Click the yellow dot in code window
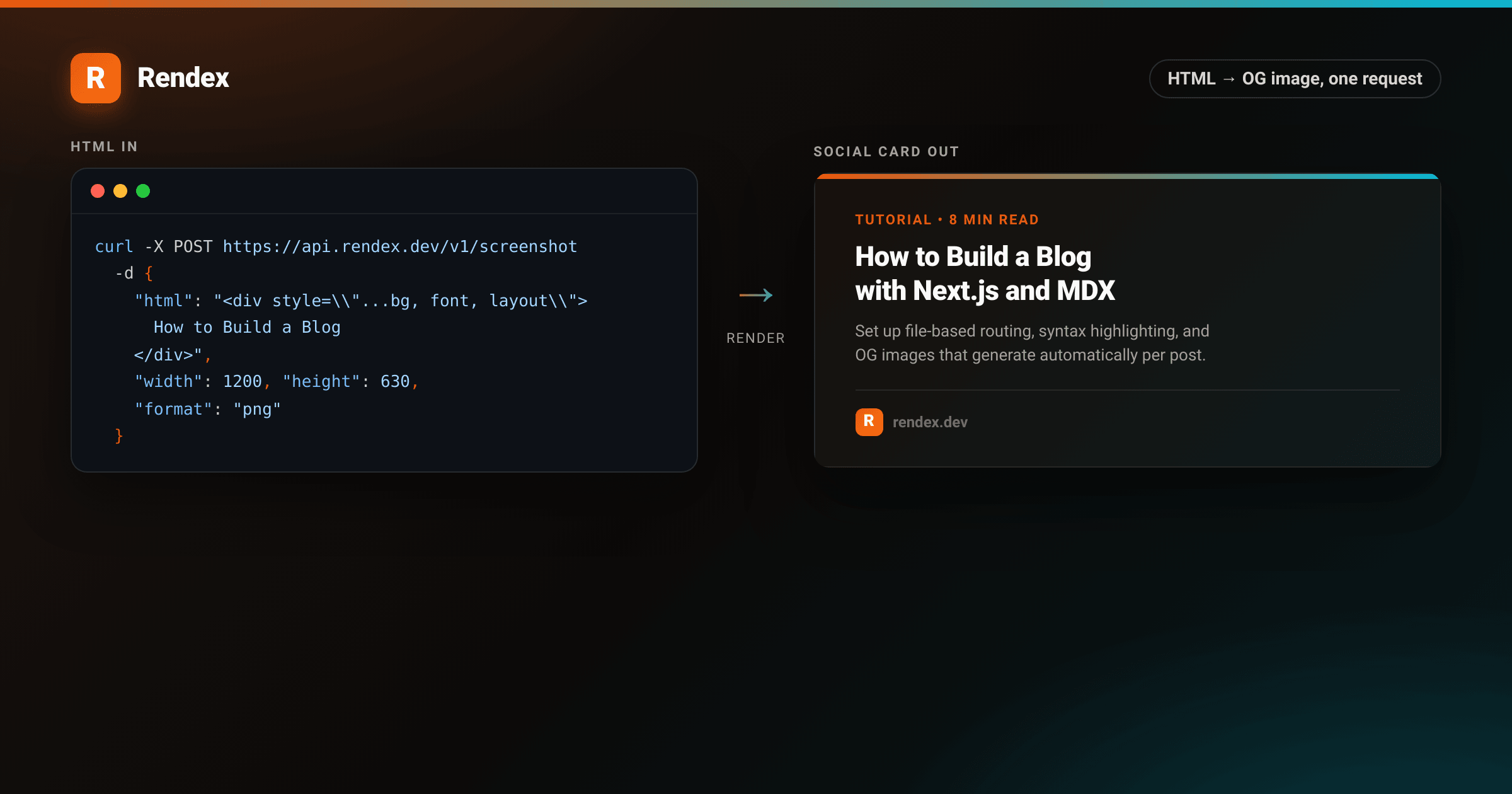Image resolution: width=1512 pixels, height=794 pixels. pos(120,191)
